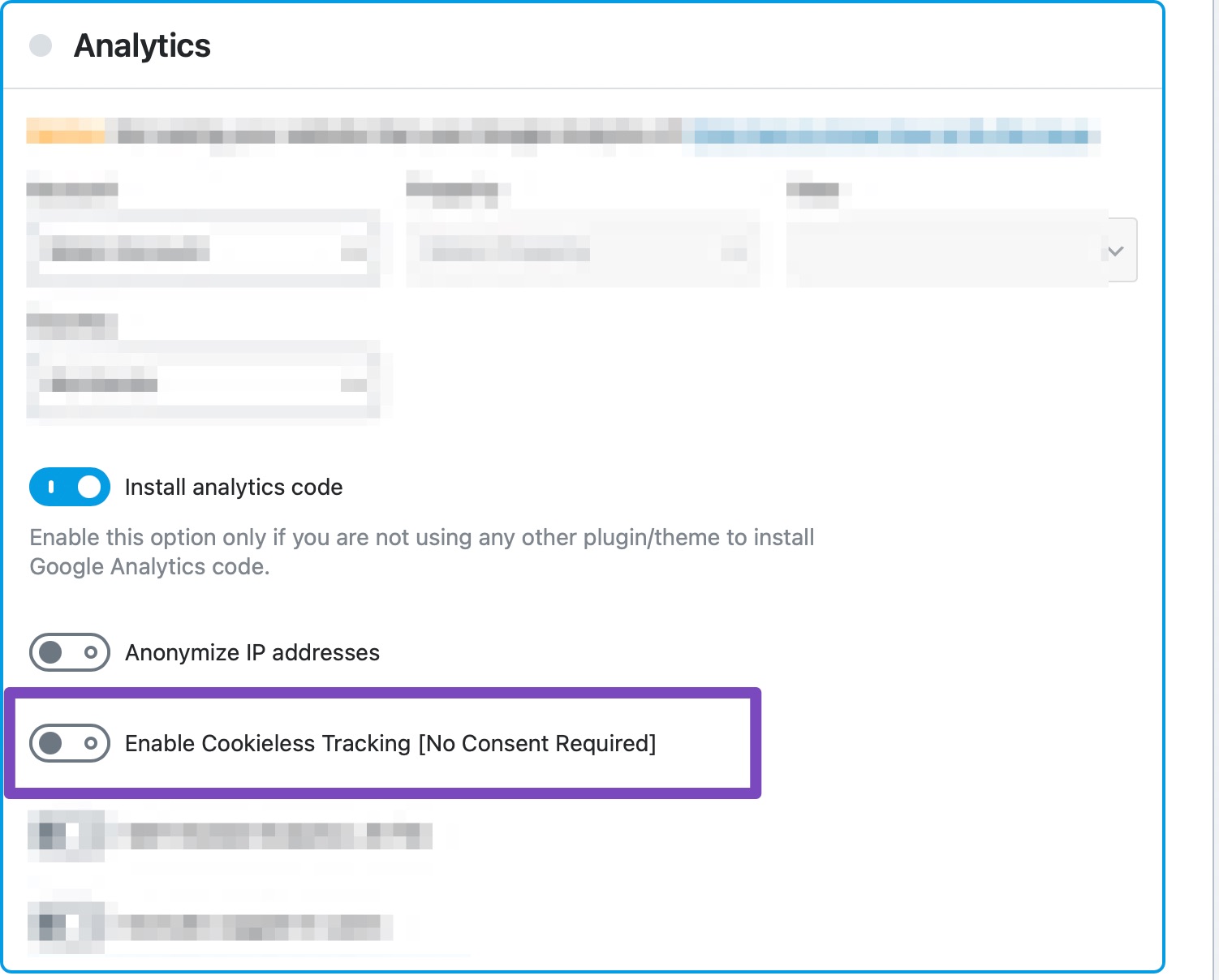Screen dimensions: 1219x980
Task: Open the dropdown chevron beside the blurred field
Action: [x=1116, y=251]
